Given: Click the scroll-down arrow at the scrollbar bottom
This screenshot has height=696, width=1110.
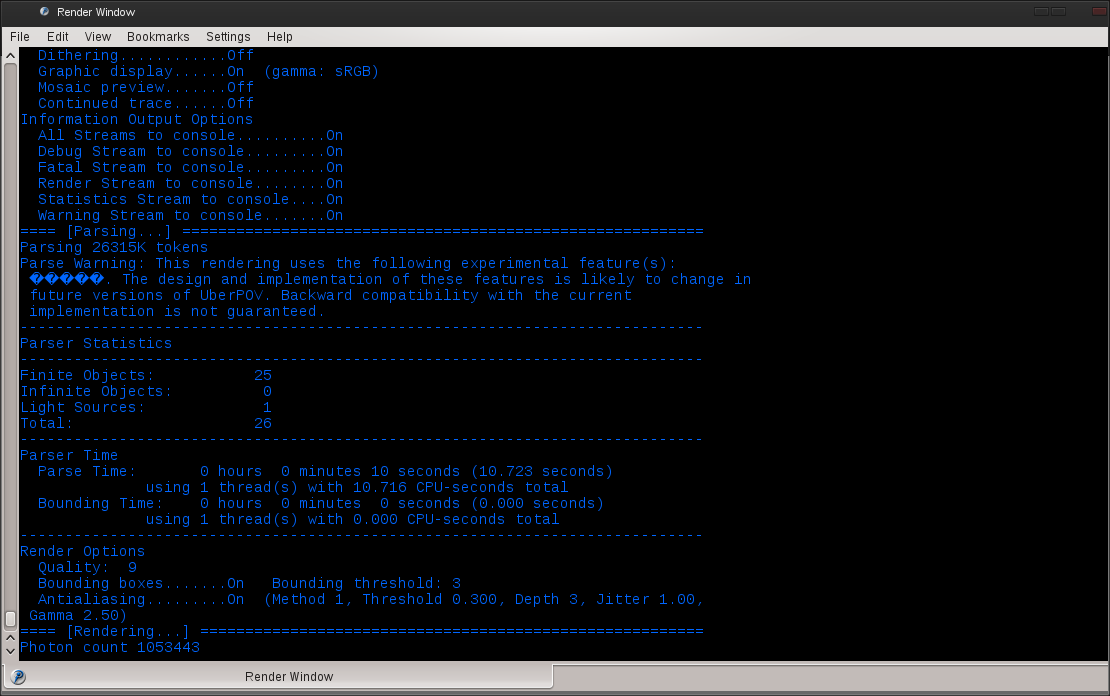Looking at the screenshot, I should [10, 651].
